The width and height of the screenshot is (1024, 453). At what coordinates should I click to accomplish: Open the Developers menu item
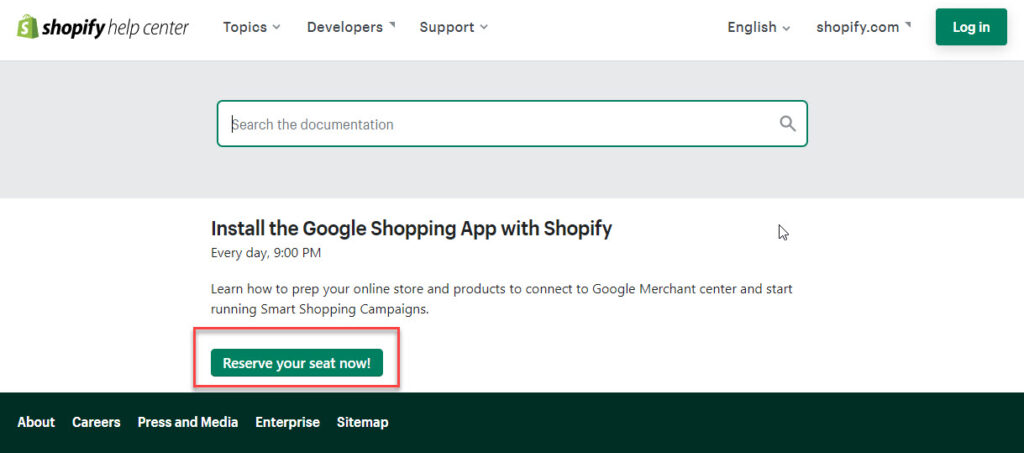tap(351, 27)
